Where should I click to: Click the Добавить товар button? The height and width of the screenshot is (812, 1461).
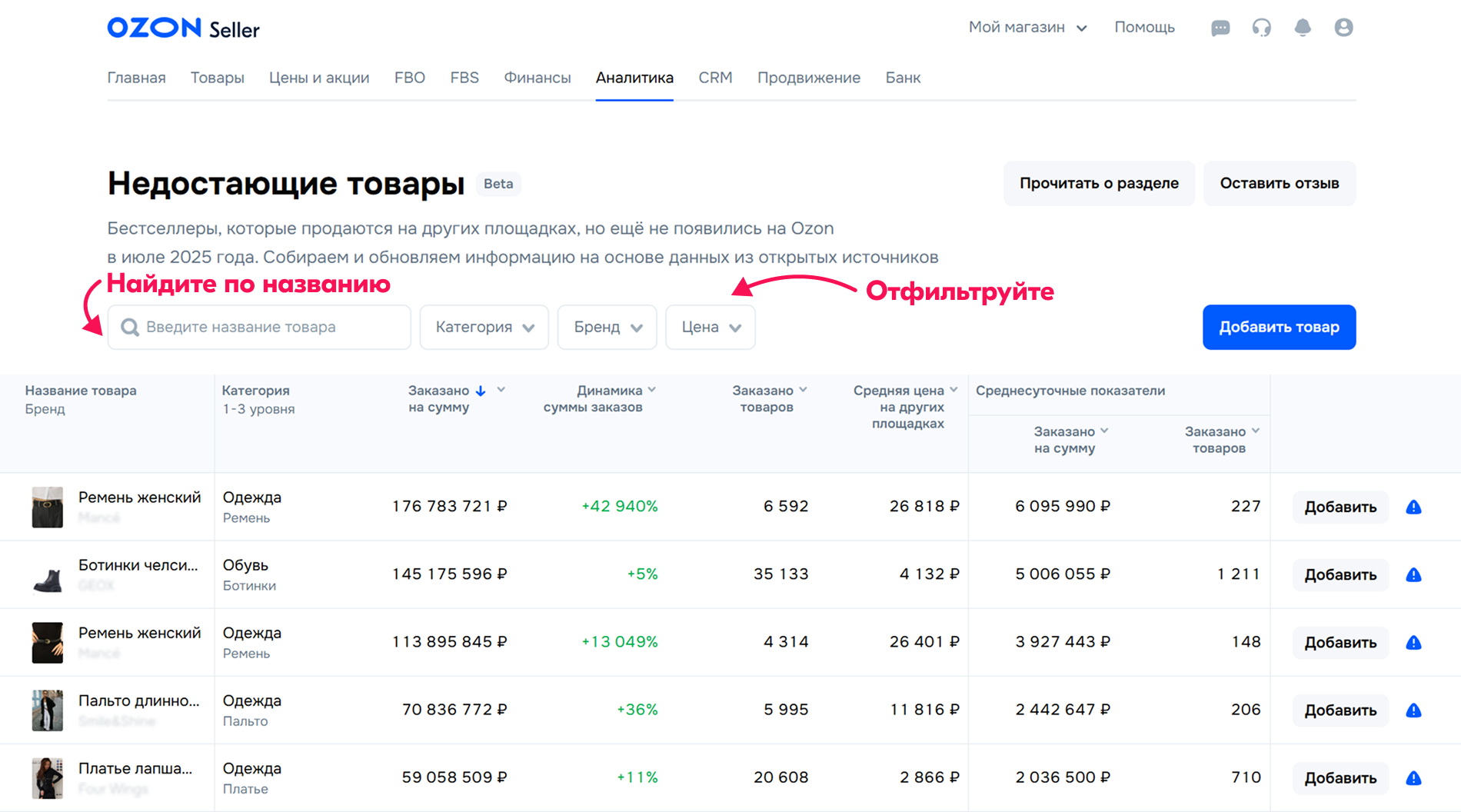click(x=1280, y=328)
